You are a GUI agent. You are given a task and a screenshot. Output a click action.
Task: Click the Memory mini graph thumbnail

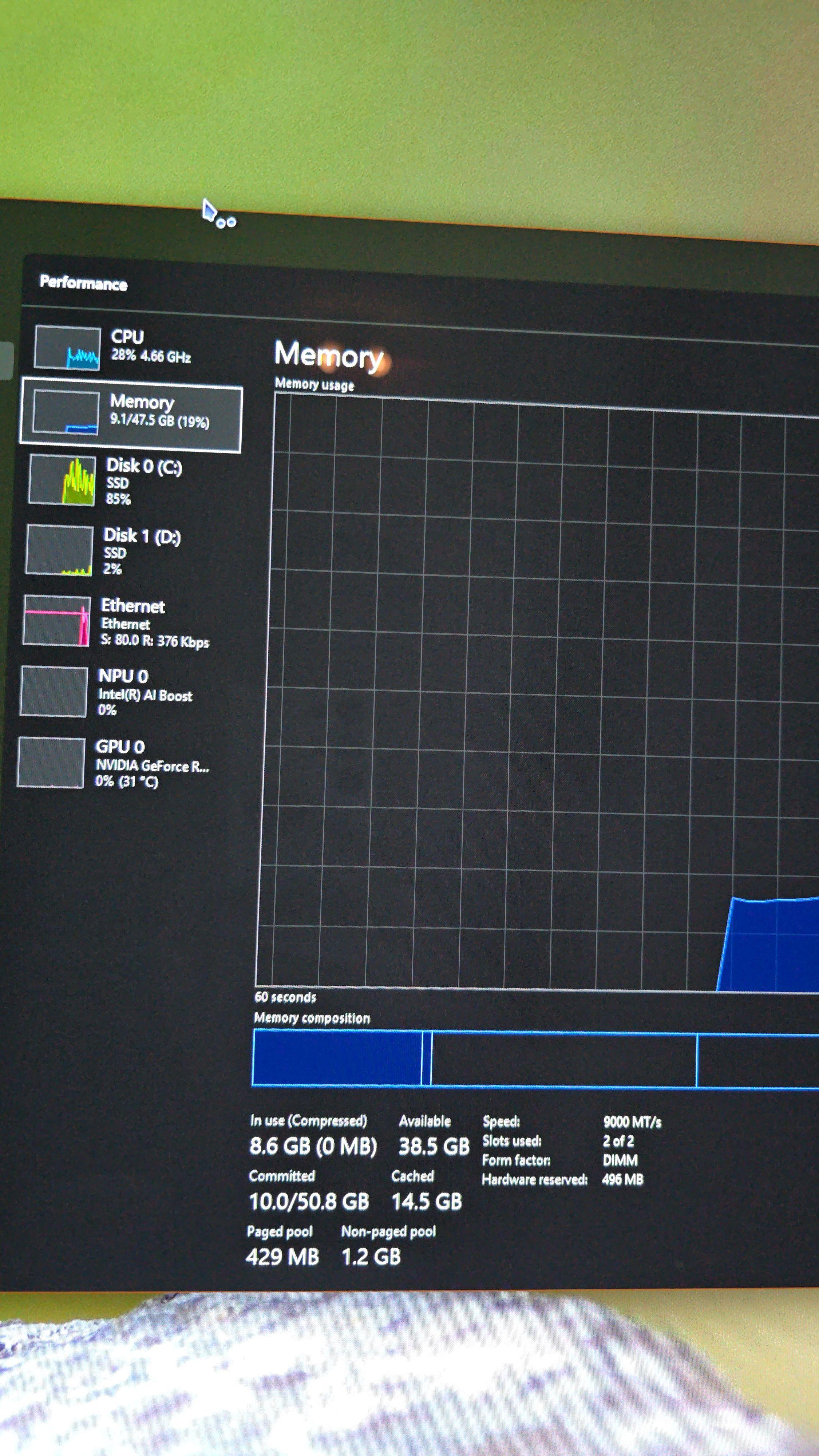tap(66, 413)
